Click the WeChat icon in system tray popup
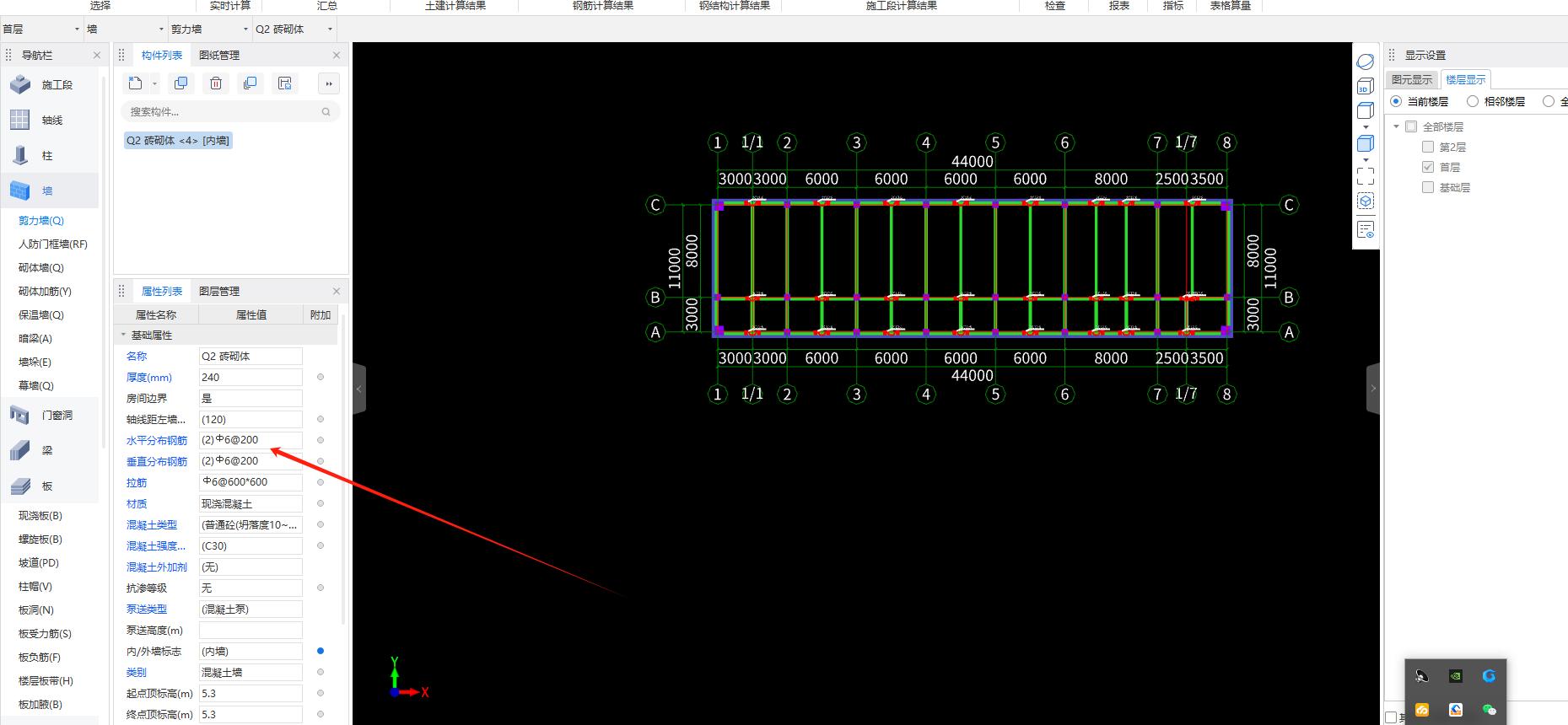Viewport: 1568px width, 725px height. coord(1490,710)
